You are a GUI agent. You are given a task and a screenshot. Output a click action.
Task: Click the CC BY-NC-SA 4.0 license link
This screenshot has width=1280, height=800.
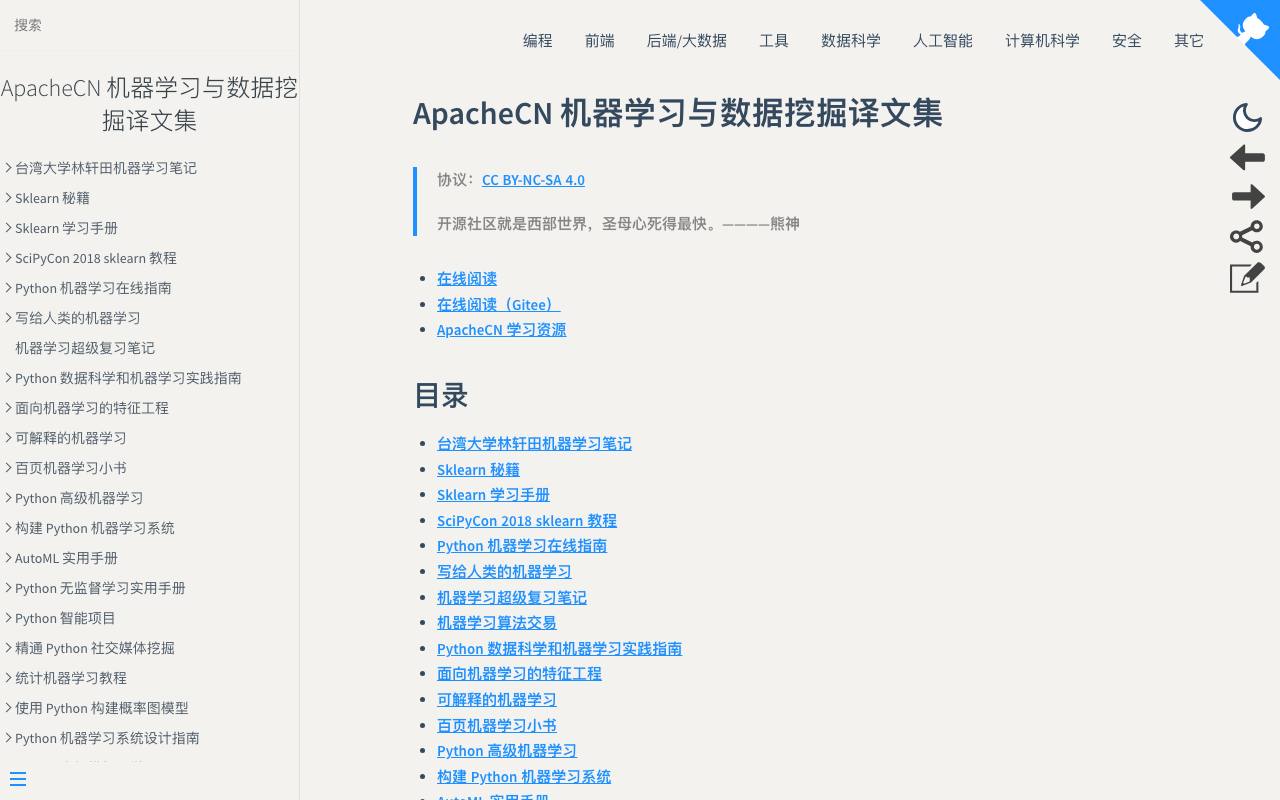pyautogui.click(x=533, y=180)
